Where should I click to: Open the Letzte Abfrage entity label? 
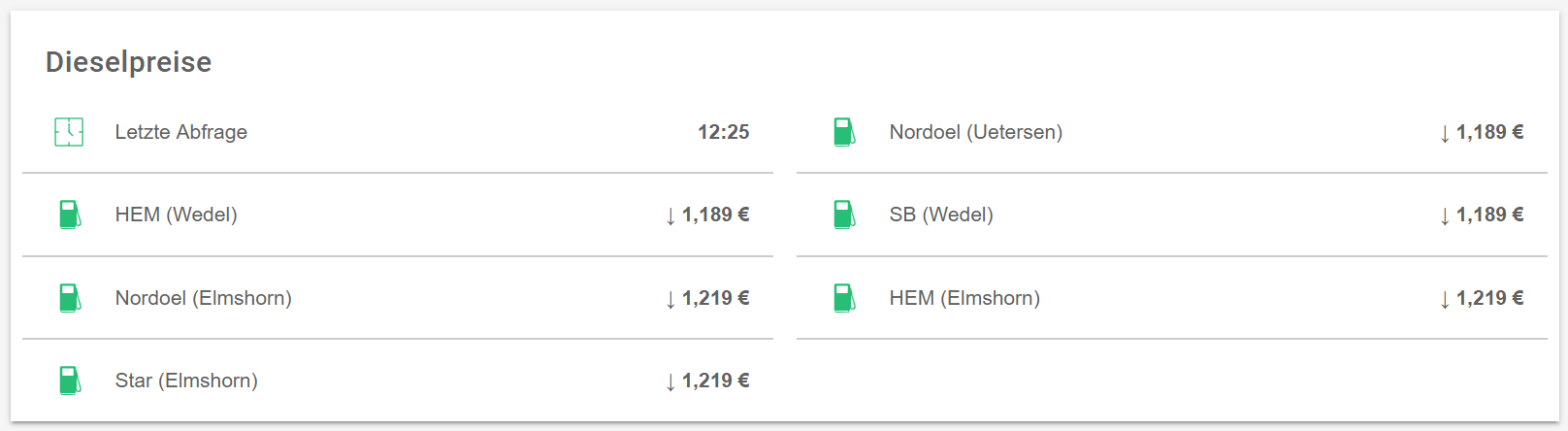180,132
